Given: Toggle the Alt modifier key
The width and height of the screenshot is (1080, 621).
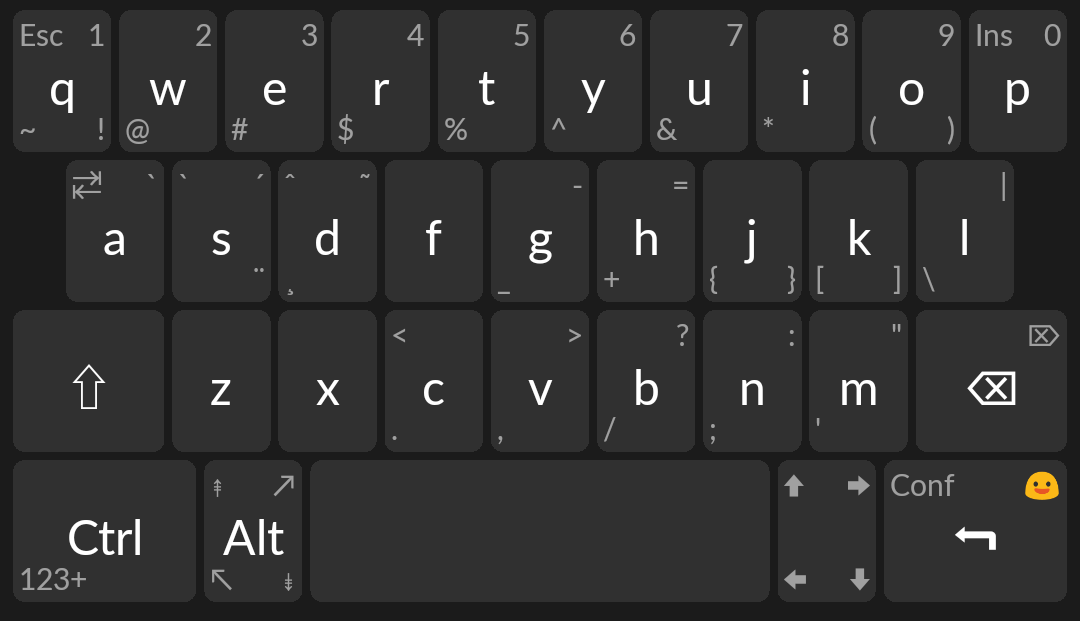Looking at the screenshot, I should click(x=253, y=531).
